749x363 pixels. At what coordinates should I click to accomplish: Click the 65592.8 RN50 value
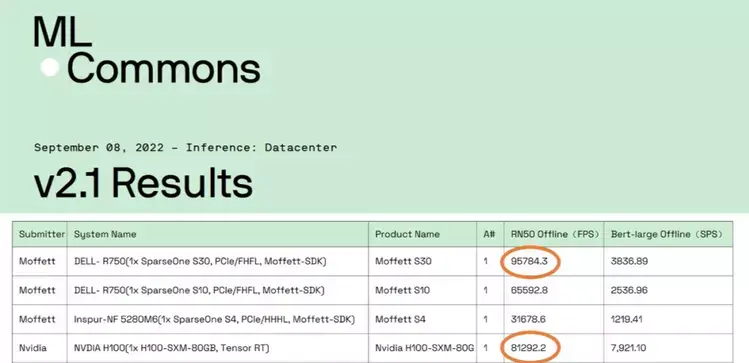coord(529,290)
